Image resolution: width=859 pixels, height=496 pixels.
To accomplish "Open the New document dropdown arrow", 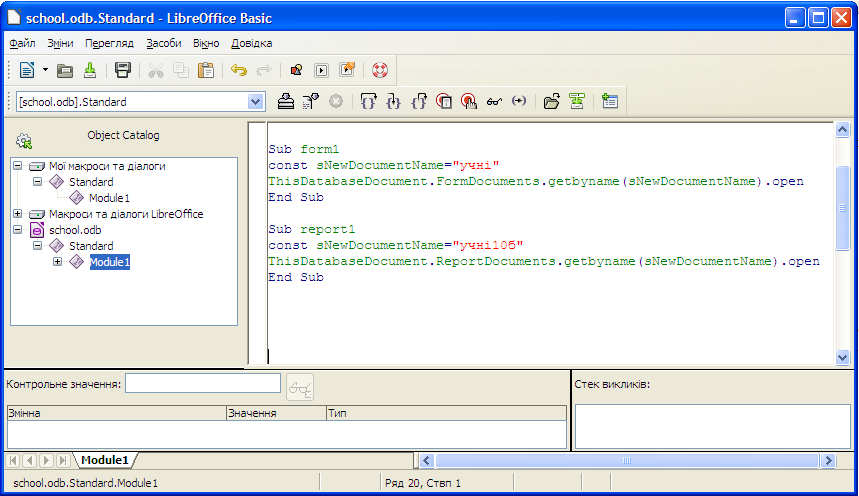I will click(x=45, y=70).
